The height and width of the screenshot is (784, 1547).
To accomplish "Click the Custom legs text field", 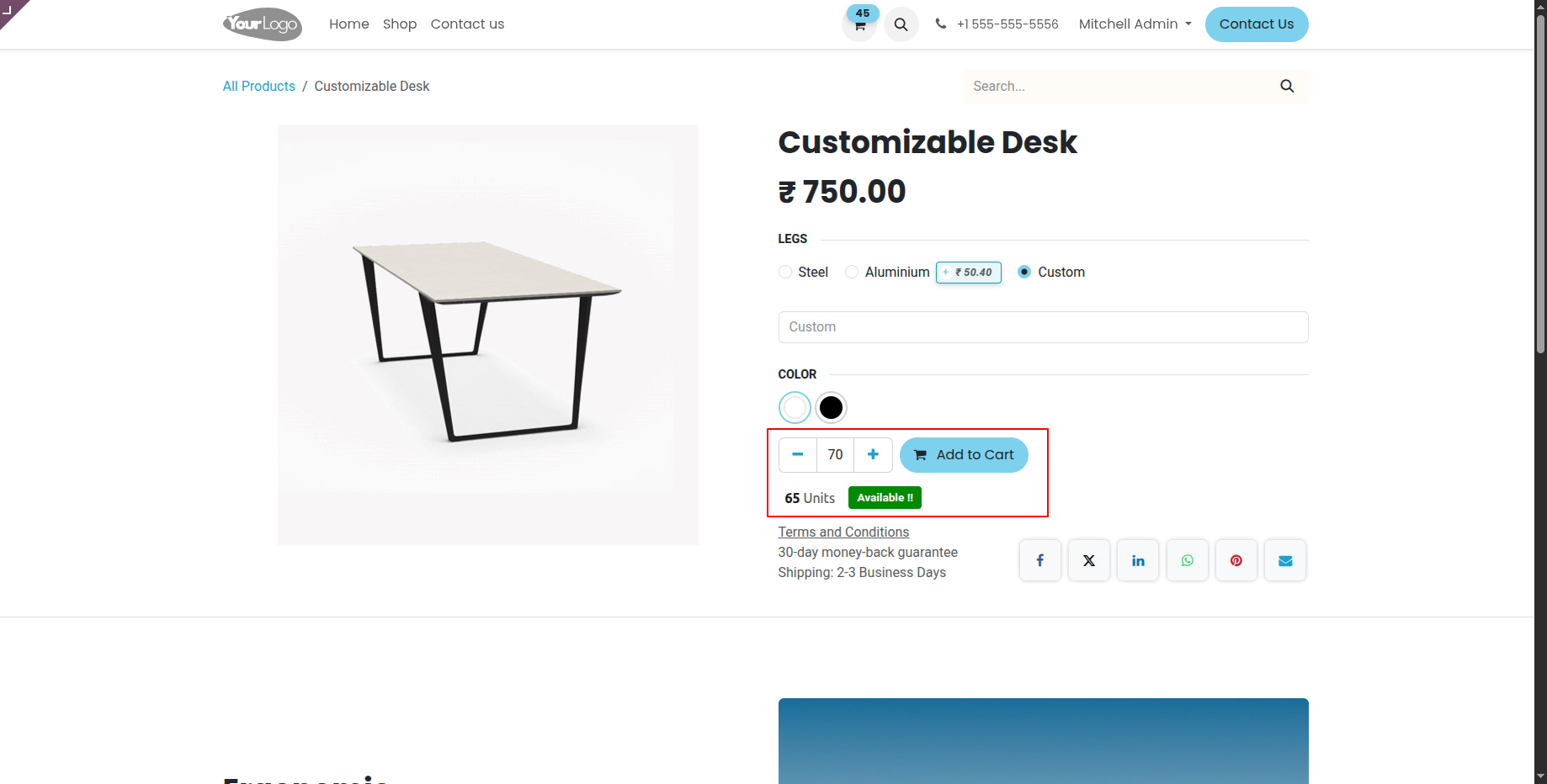I will (1043, 327).
